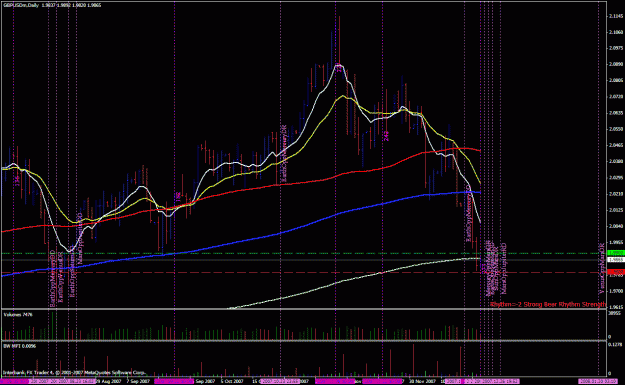625x385 pixels.
Task: Click the white current price tag 1.9865
Action: click(x=616, y=259)
